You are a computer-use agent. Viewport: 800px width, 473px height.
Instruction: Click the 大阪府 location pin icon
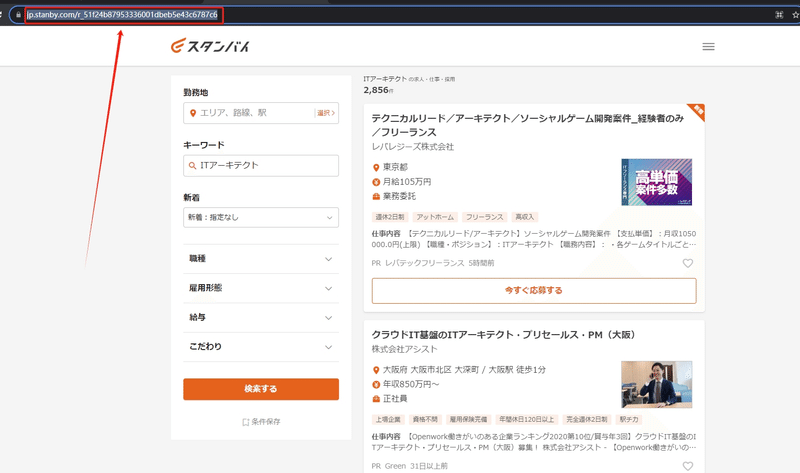[376, 370]
